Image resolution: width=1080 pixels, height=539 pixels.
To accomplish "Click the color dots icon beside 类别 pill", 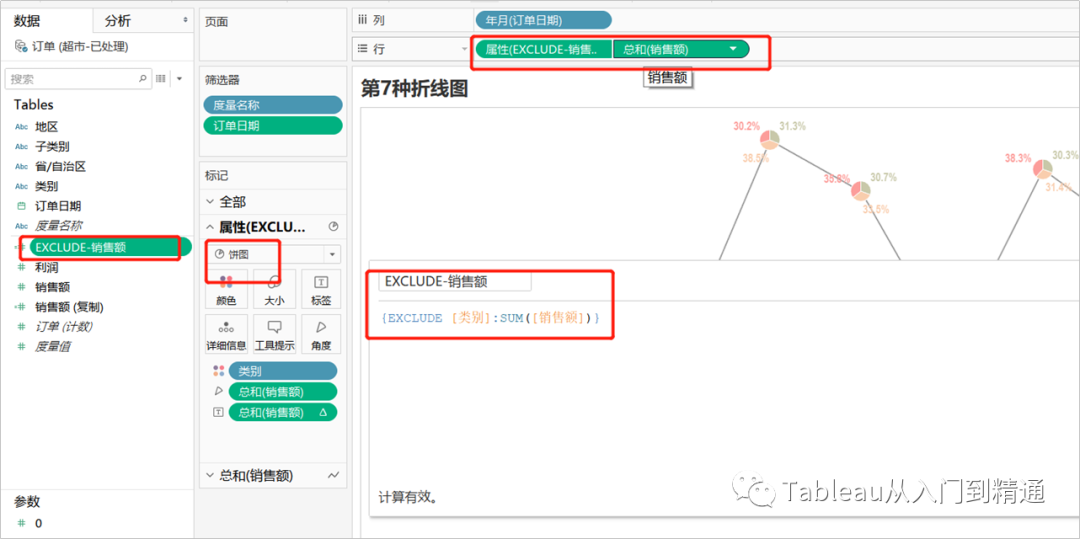I will click(x=218, y=371).
